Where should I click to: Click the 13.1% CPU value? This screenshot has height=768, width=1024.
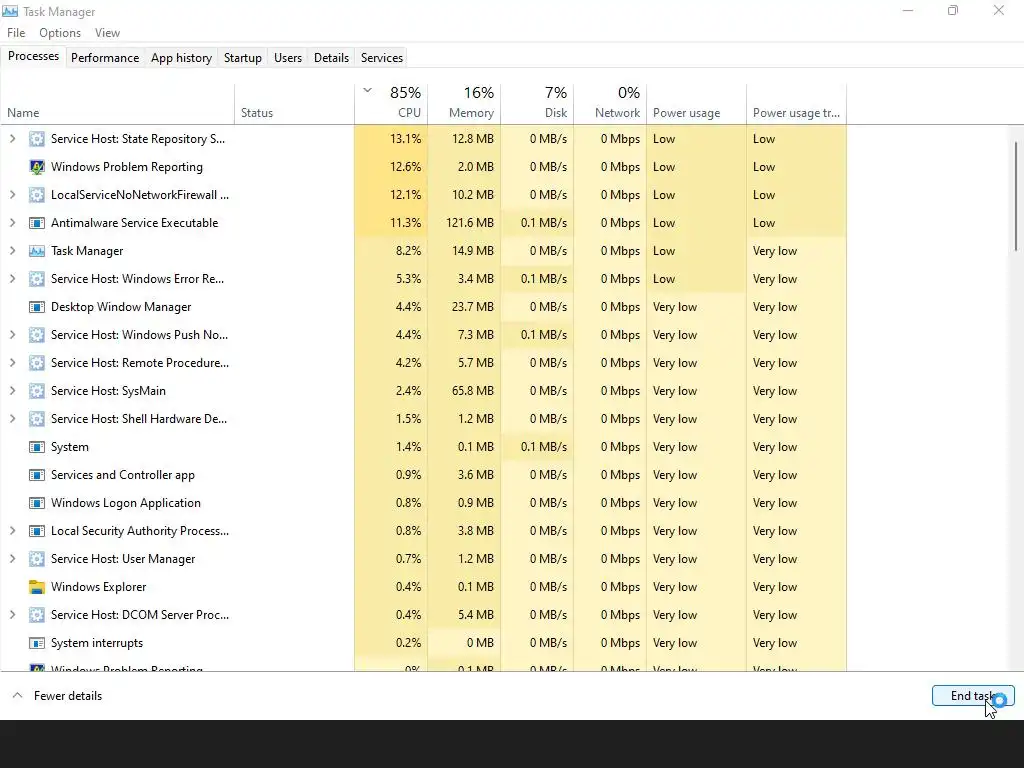[406, 139]
